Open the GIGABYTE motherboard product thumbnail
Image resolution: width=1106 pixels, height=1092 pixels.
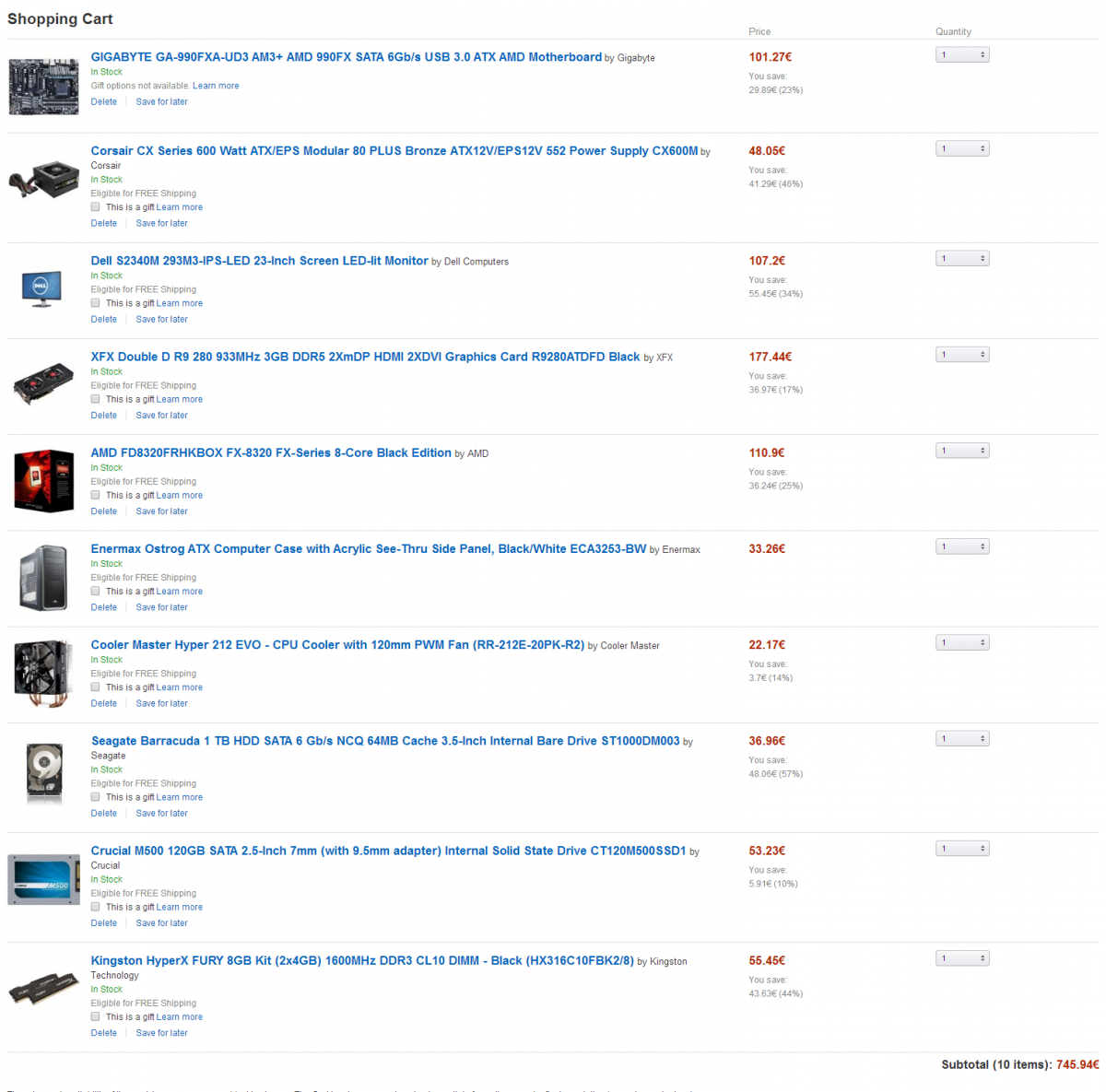pos(43,87)
